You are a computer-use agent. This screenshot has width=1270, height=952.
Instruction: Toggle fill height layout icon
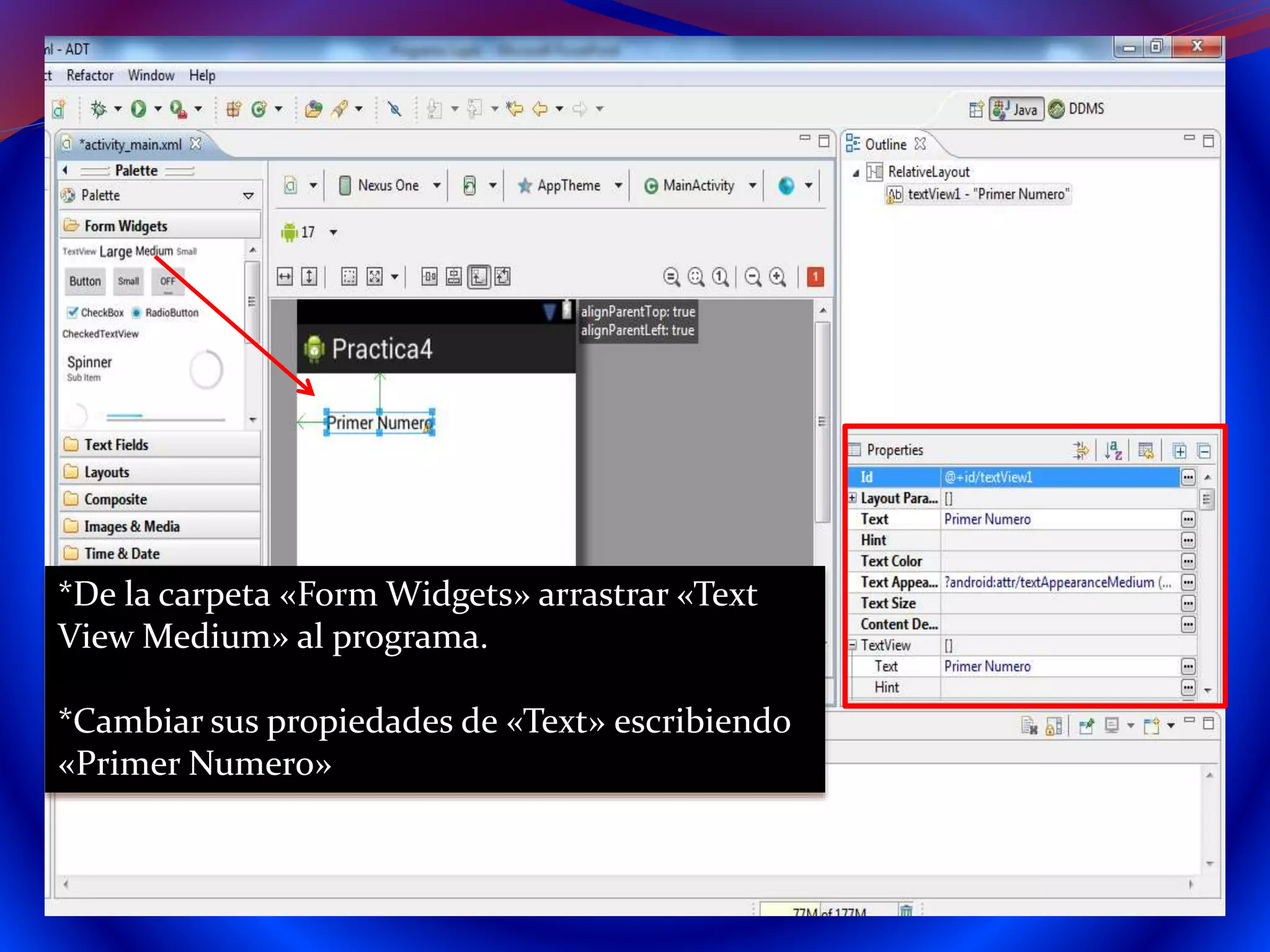(x=309, y=277)
